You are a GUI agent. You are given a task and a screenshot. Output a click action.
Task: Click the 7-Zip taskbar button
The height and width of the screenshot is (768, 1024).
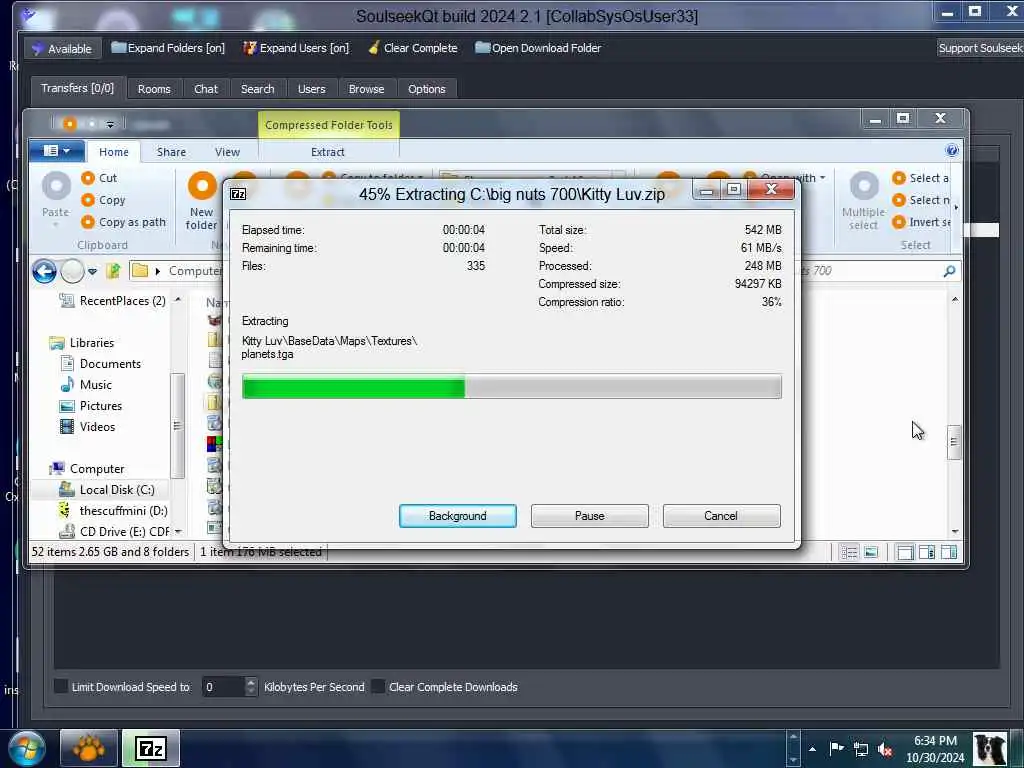click(x=151, y=748)
